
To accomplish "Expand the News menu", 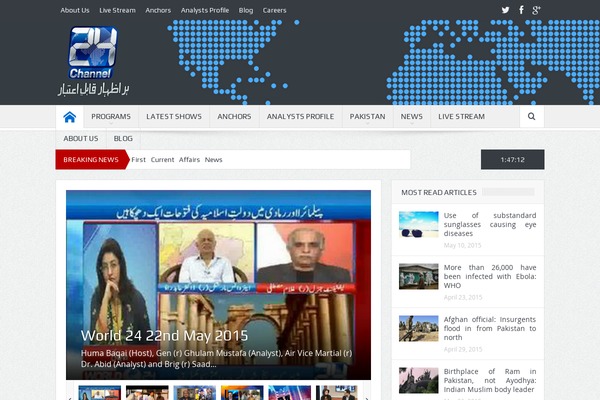I will pos(412,117).
